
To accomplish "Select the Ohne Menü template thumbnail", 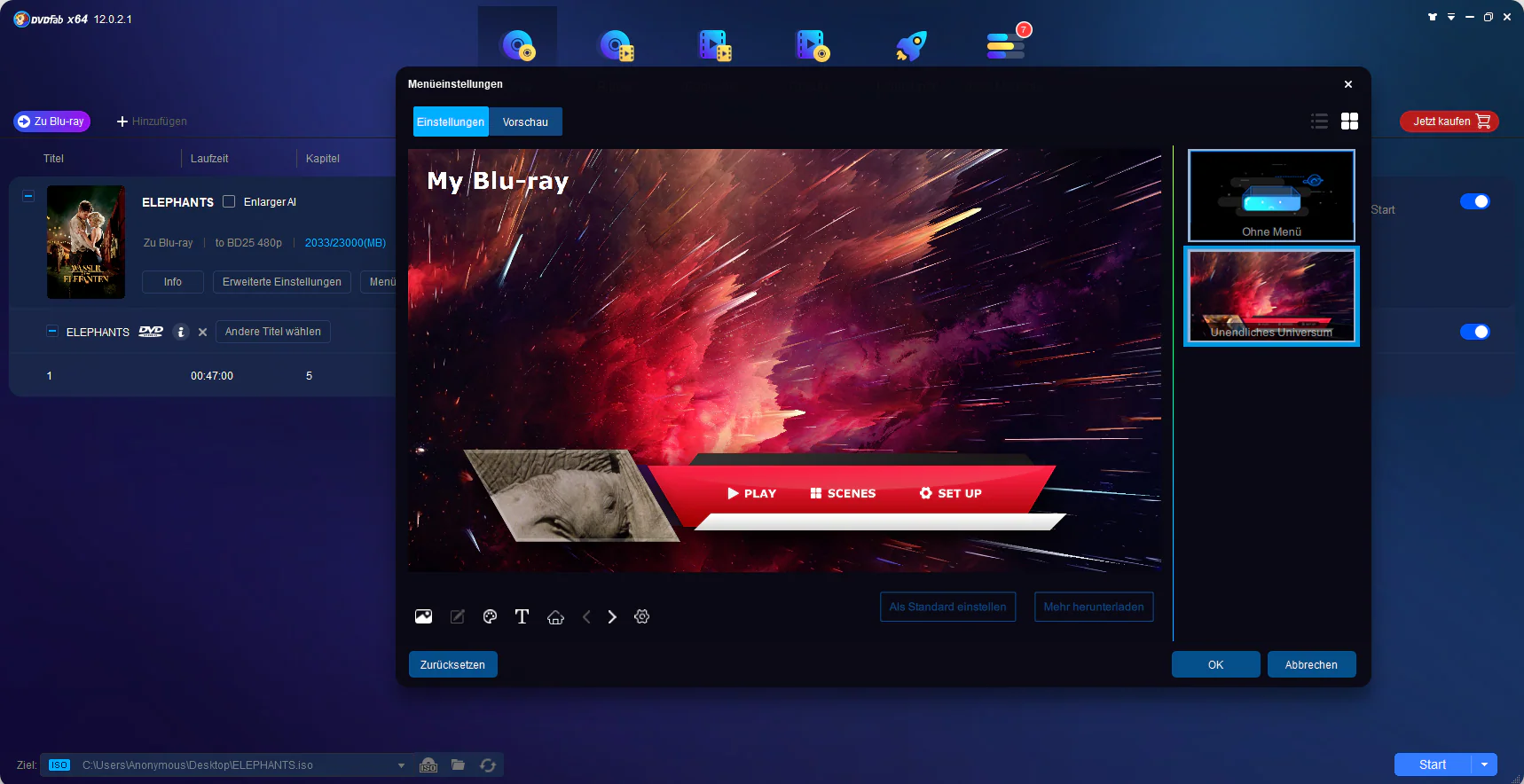I will point(1271,195).
